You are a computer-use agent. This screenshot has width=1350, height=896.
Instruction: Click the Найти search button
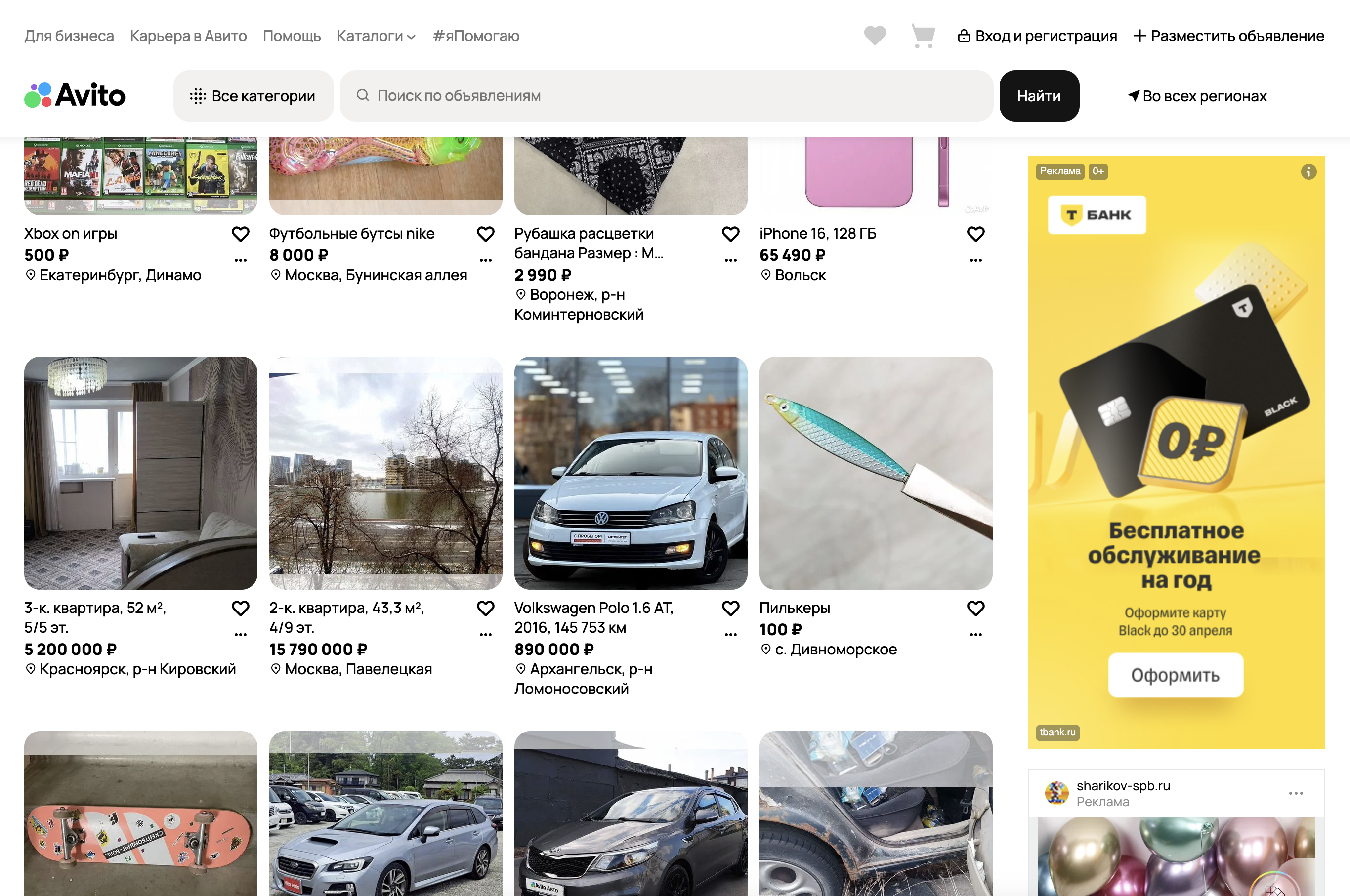pos(1039,95)
